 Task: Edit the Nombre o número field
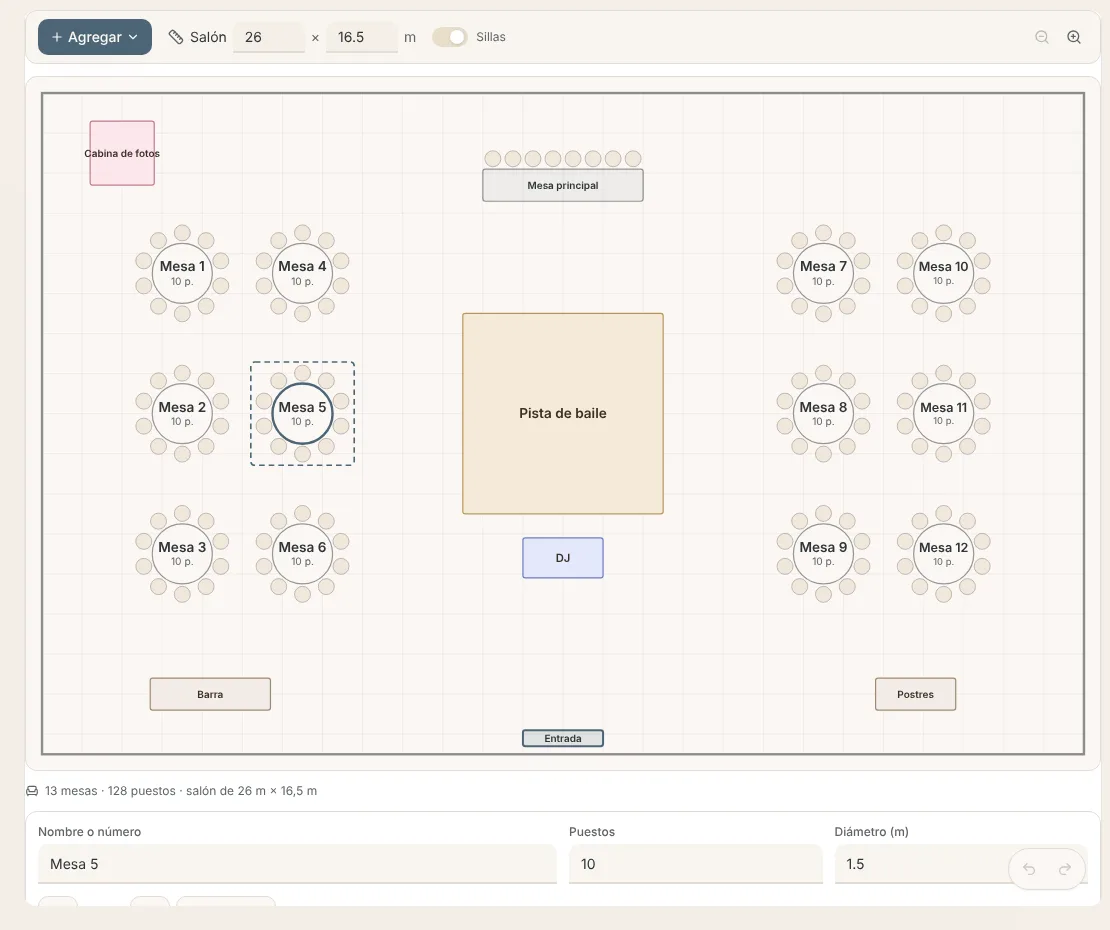coord(297,863)
